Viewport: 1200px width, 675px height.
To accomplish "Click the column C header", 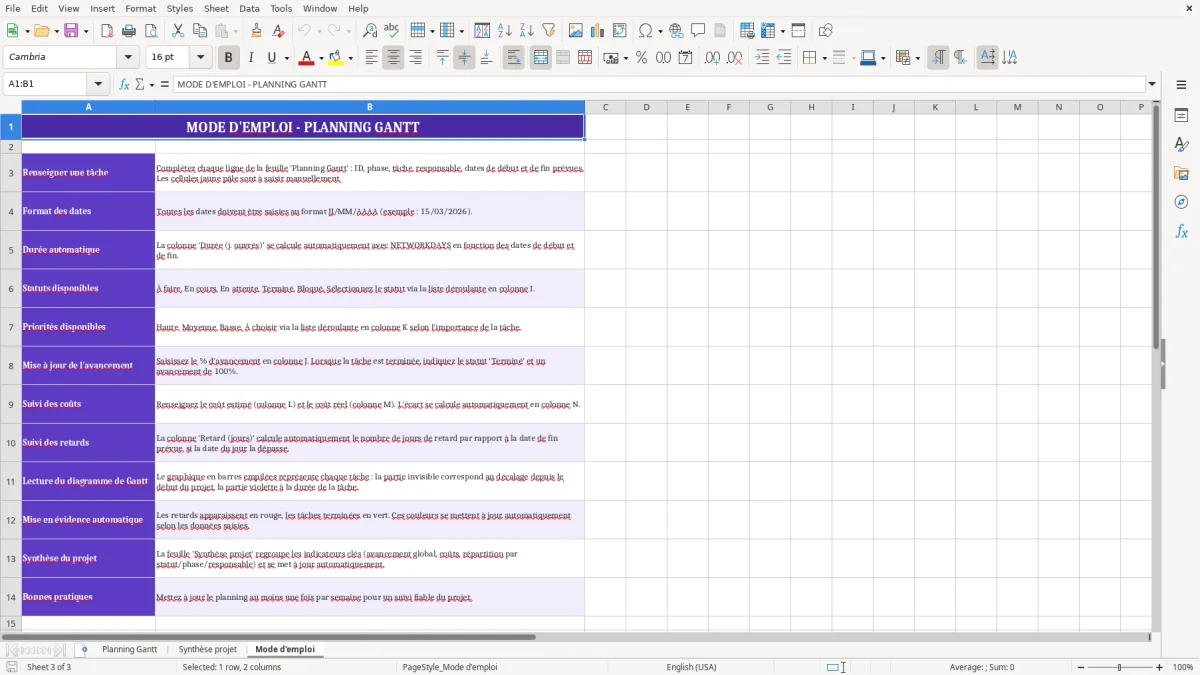I will point(605,107).
